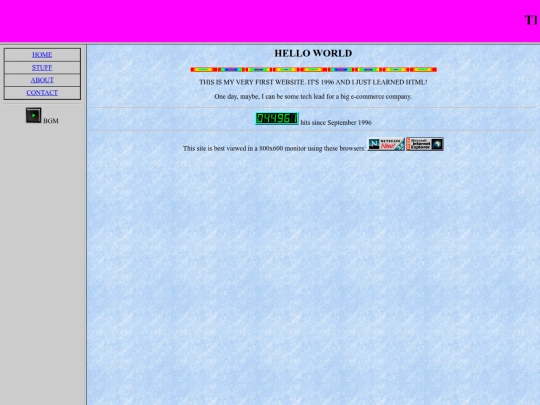The image size is (540, 405).
Task: Click 'This site is best viewed' text
Action: (x=274, y=148)
